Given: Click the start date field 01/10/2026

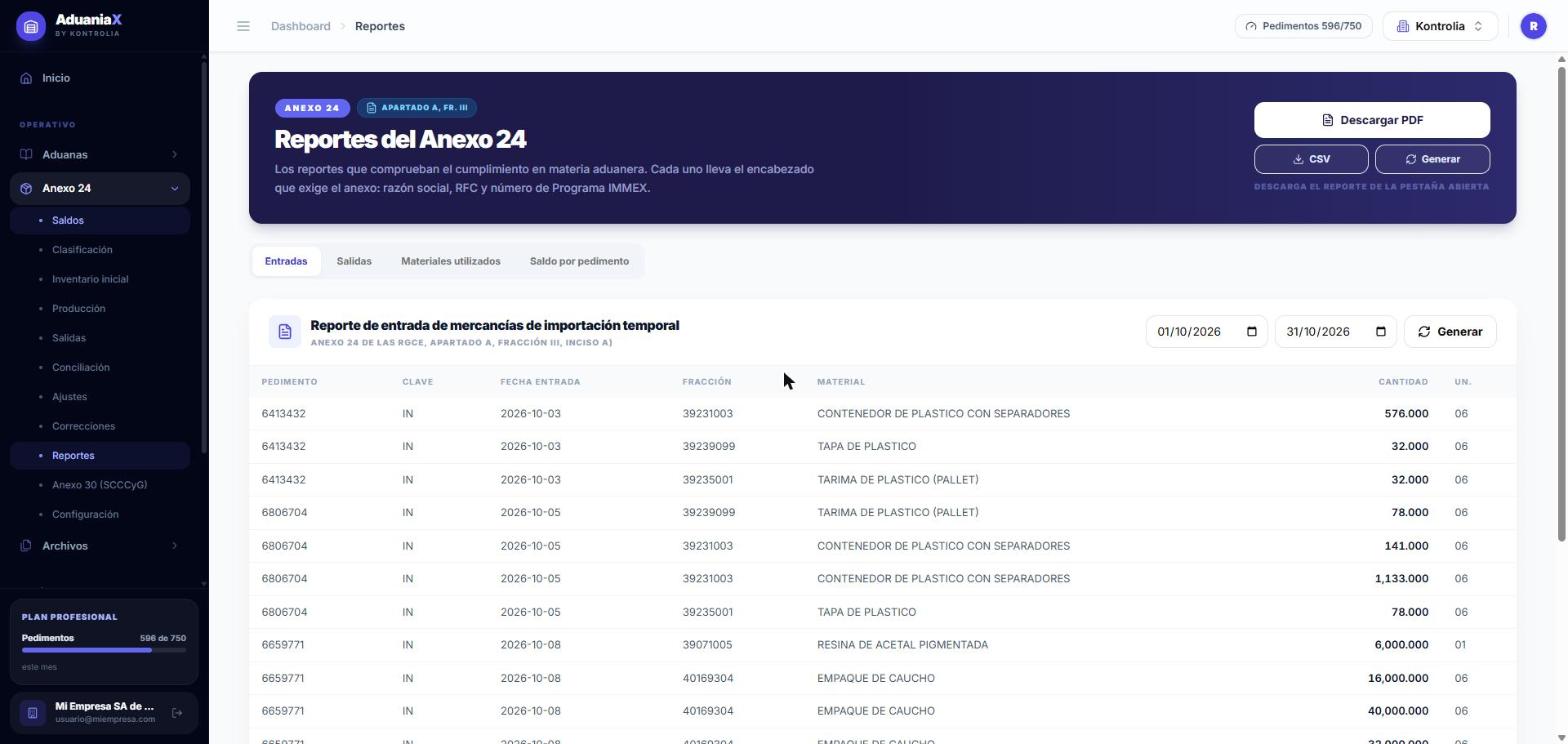Looking at the screenshot, I should click(x=1206, y=332).
